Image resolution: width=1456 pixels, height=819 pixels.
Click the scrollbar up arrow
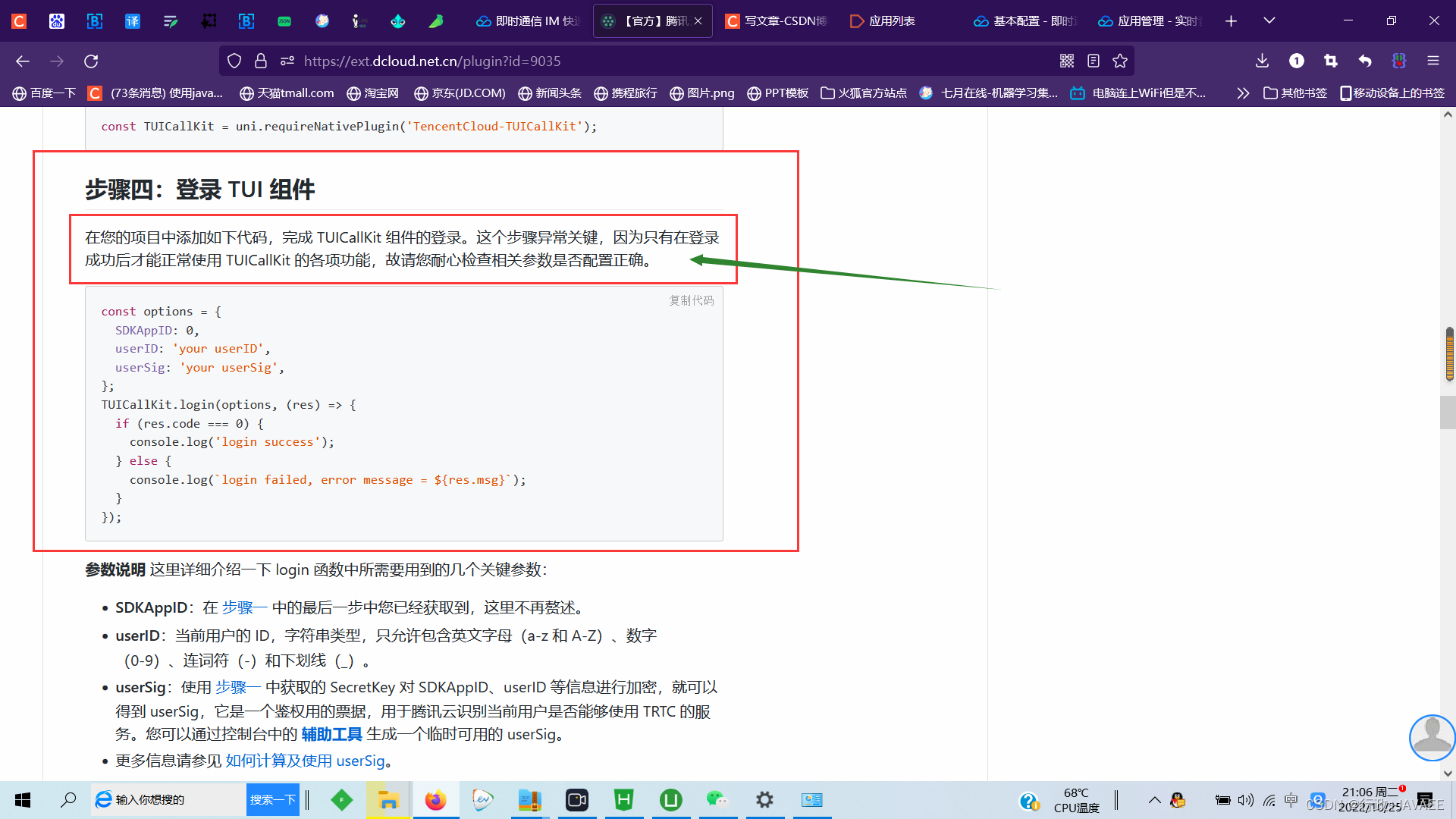tap(1448, 115)
